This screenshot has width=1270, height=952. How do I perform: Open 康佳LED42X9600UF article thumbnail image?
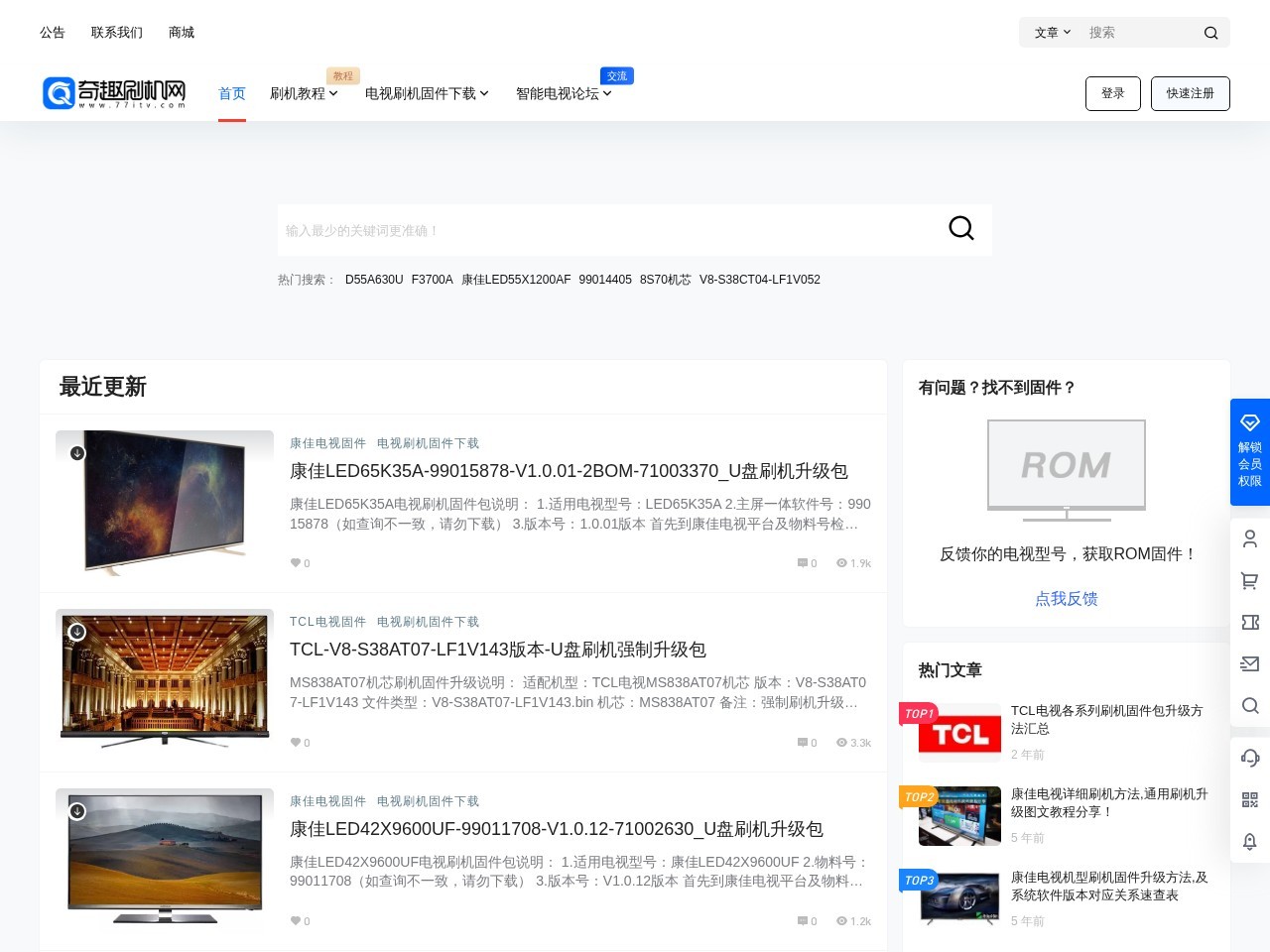coord(165,861)
